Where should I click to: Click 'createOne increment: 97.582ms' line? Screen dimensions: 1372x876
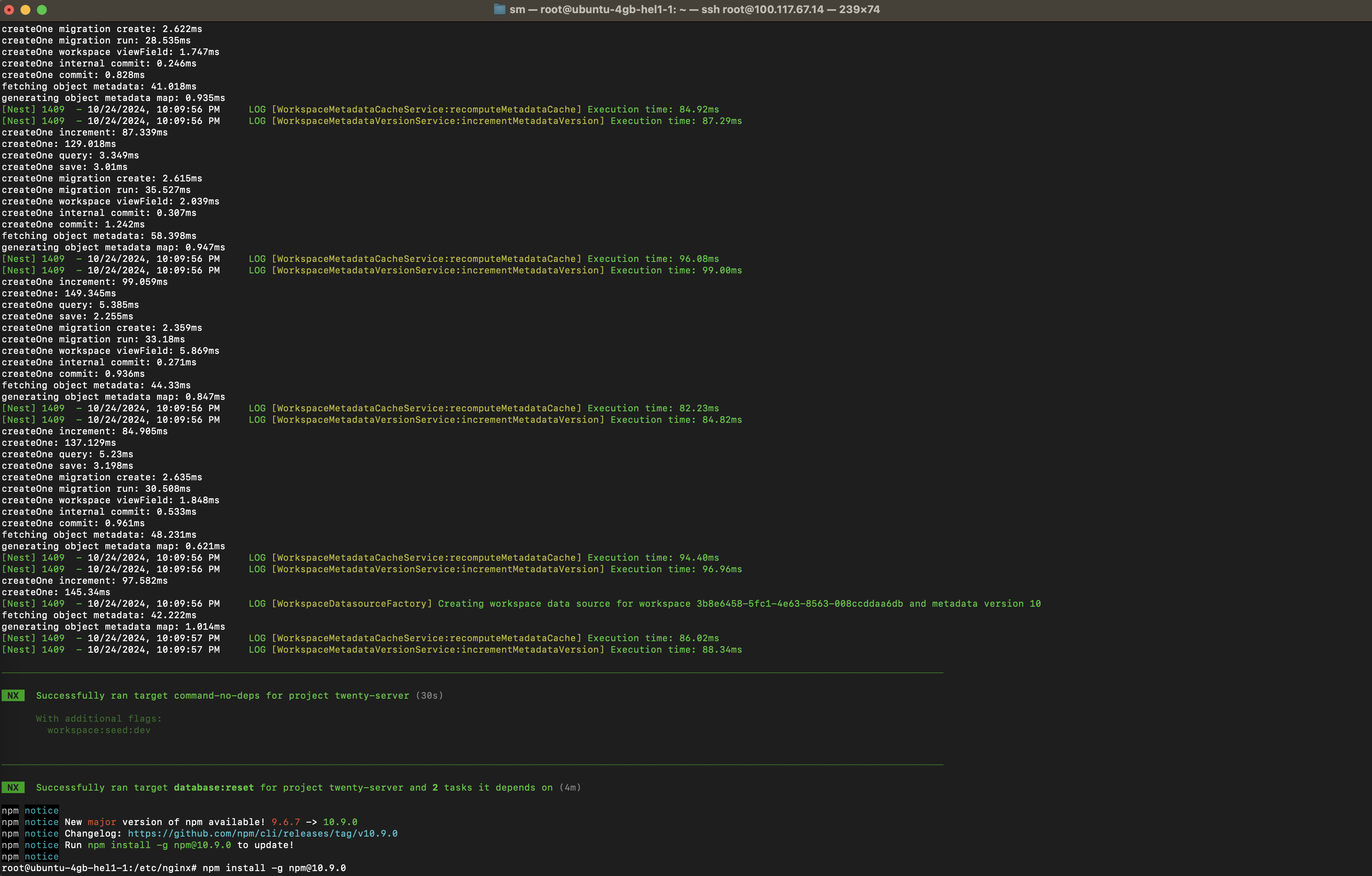(85, 580)
